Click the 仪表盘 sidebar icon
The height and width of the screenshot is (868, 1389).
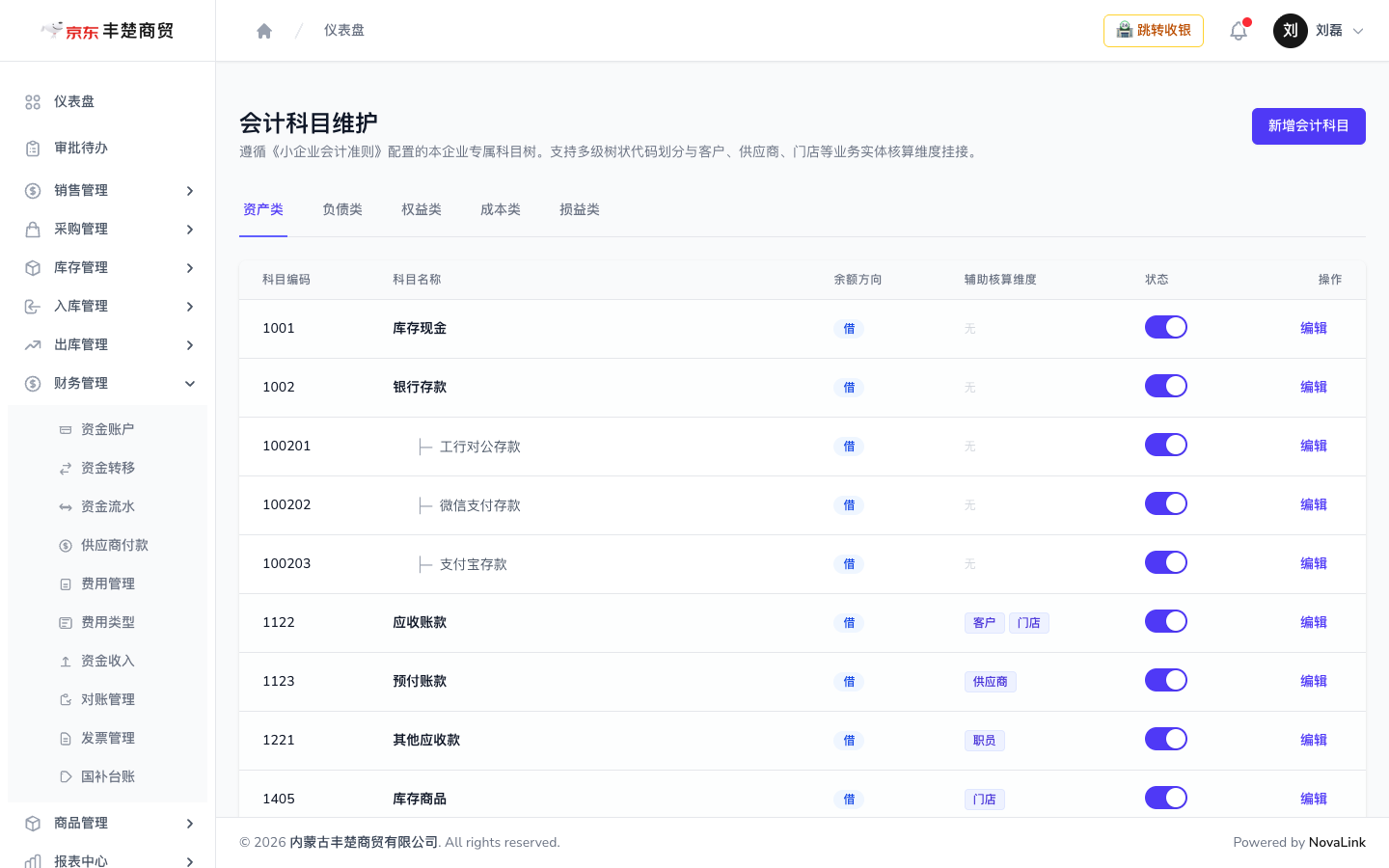[33, 102]
